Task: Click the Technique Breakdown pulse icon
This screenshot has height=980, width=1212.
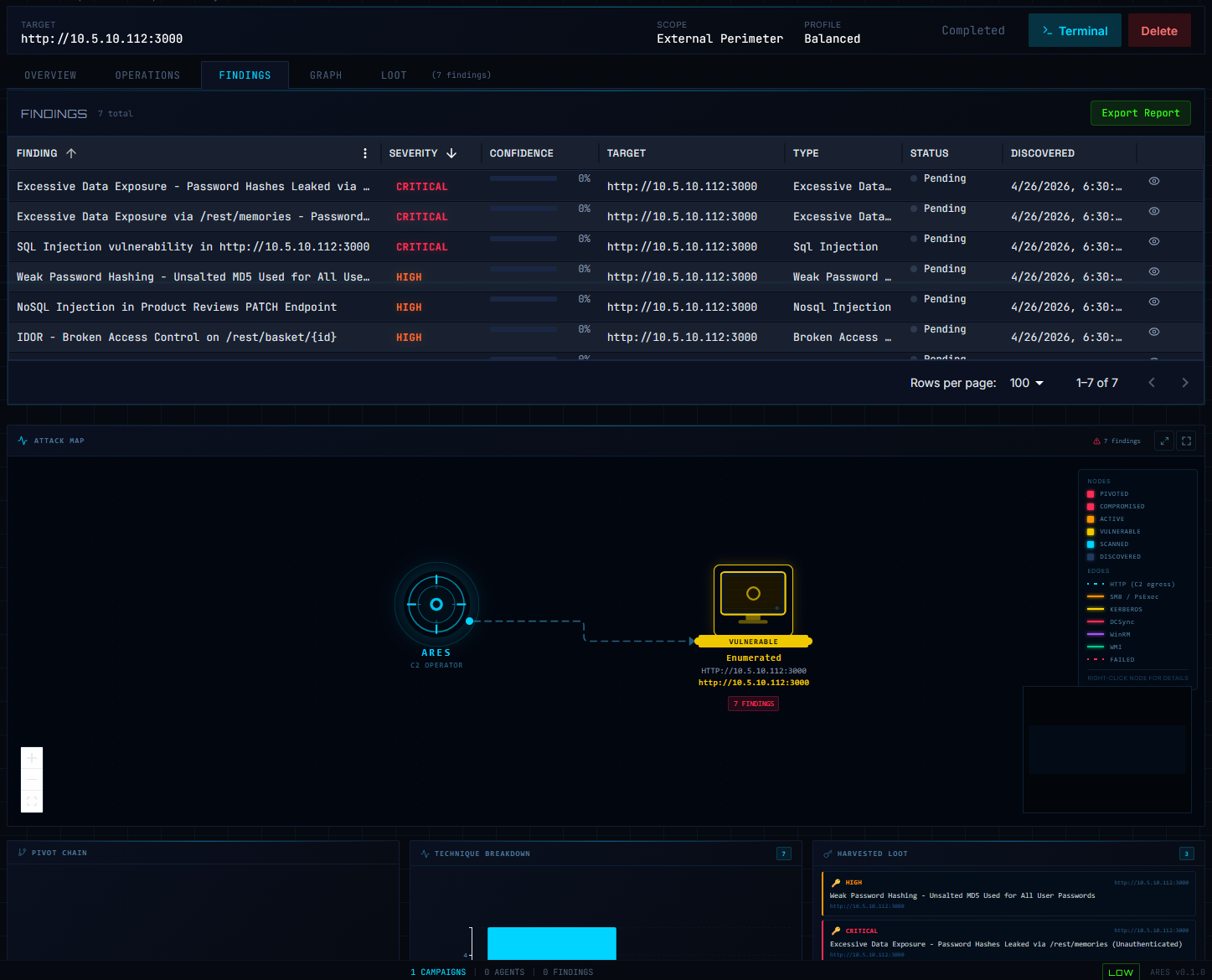Action: [425, 854]
